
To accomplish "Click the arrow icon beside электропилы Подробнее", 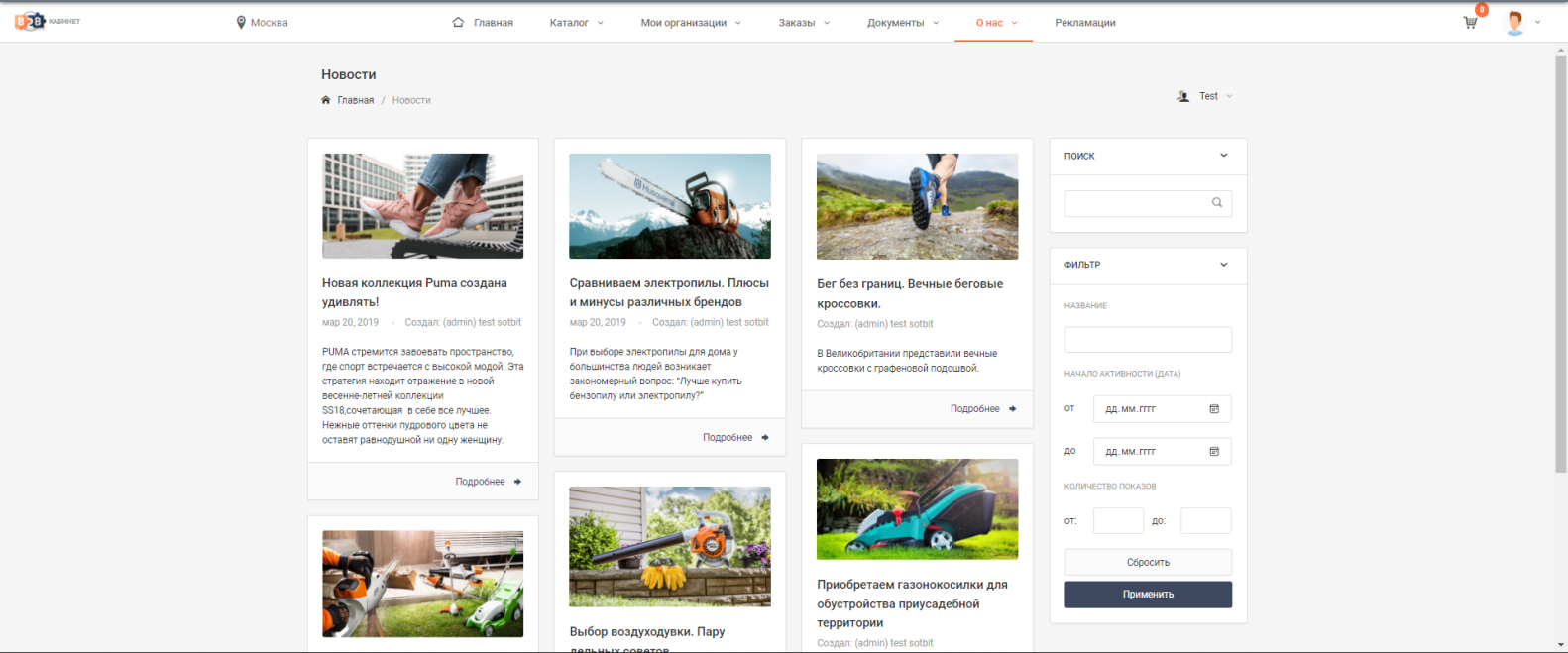I will (765, 438).
